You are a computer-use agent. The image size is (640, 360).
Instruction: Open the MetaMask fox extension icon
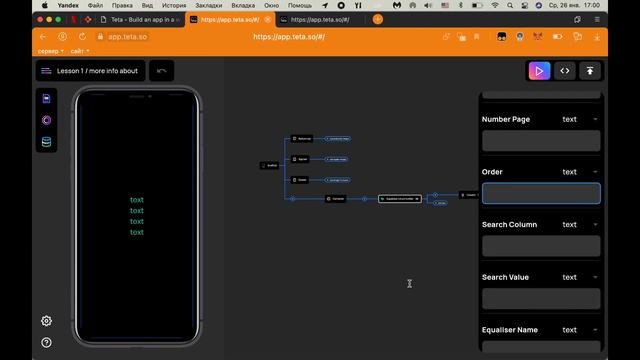538,37
